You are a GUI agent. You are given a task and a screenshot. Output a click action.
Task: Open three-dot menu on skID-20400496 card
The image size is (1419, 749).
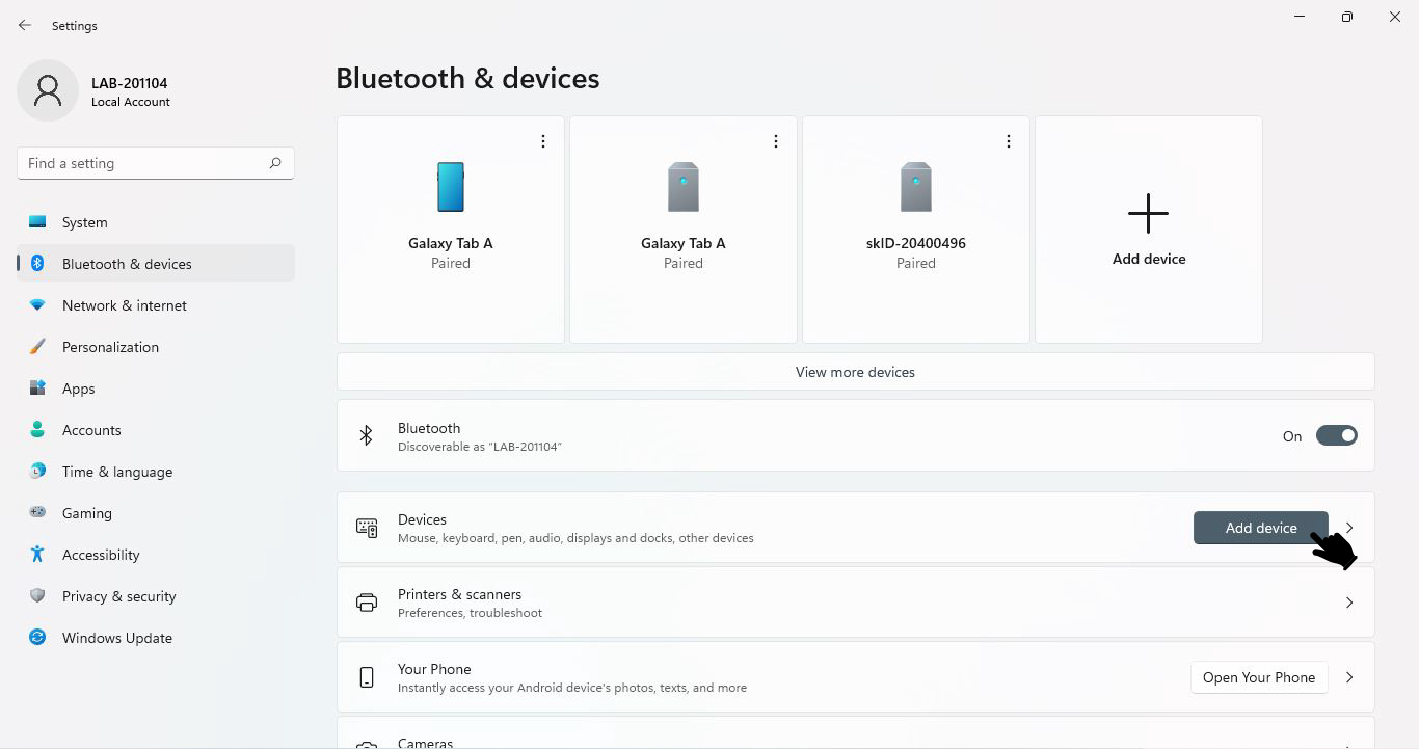coord(1009,142)
